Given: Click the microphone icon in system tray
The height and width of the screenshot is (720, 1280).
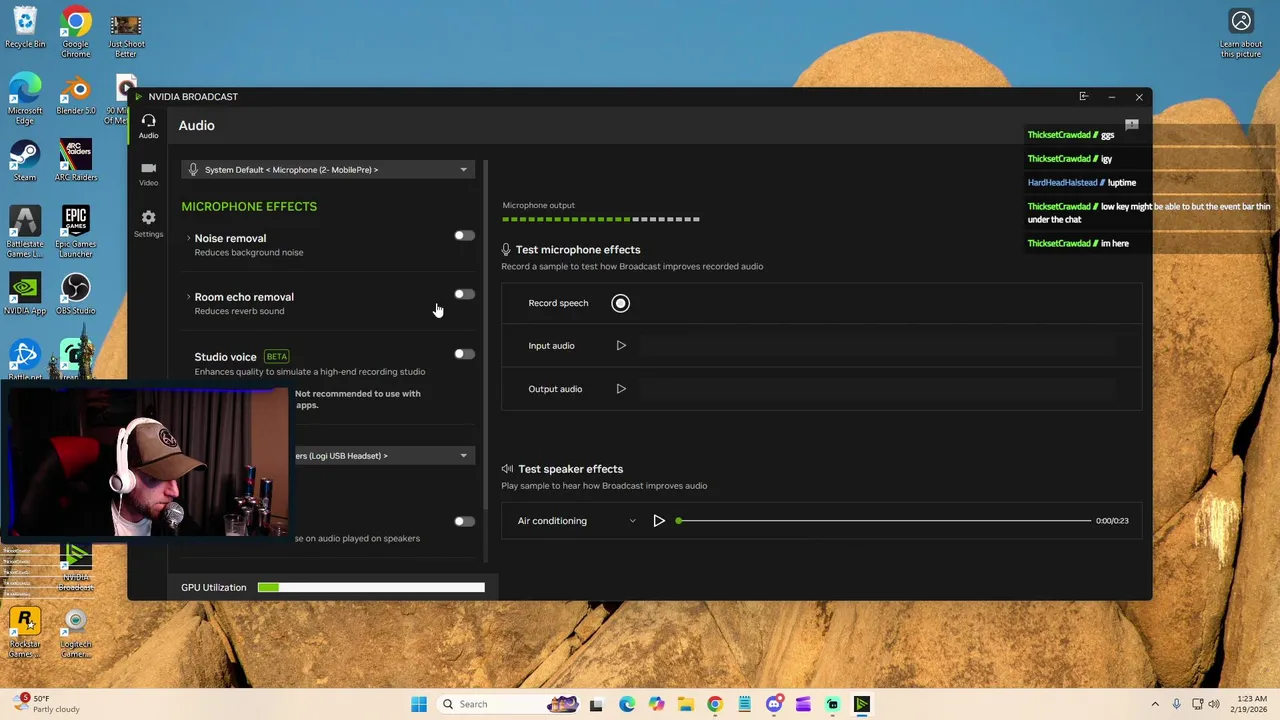Looking at the screenshot, I should coord(1177,704).
